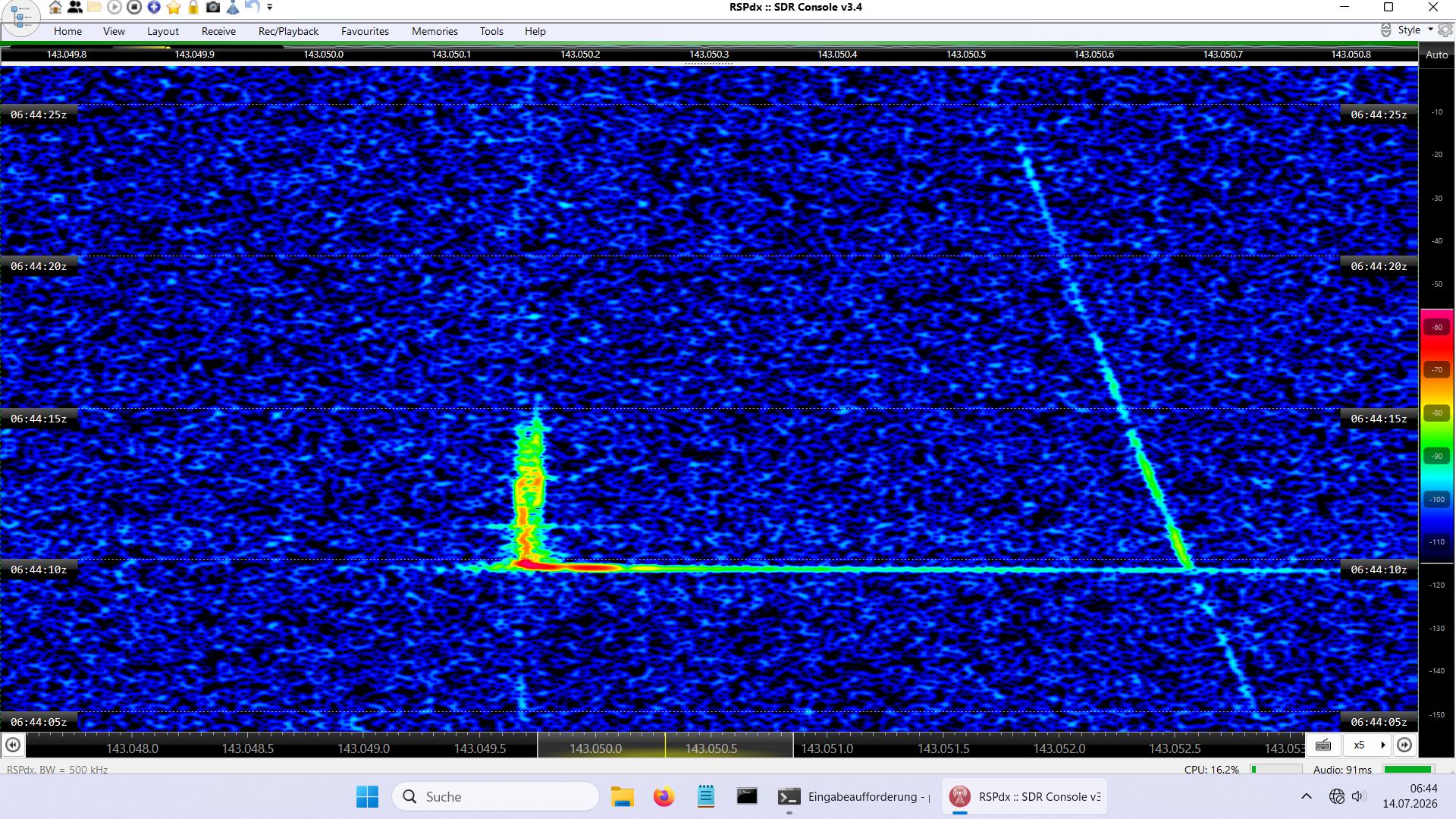
Task: Select the Receive ribbon tab
Action: (218, 31)
